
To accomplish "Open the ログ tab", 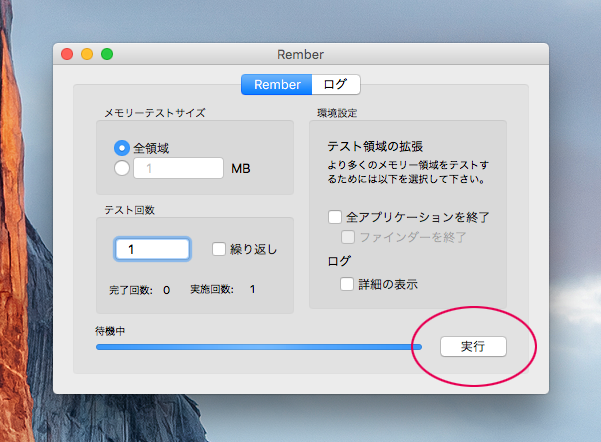I will click(336, 84).
